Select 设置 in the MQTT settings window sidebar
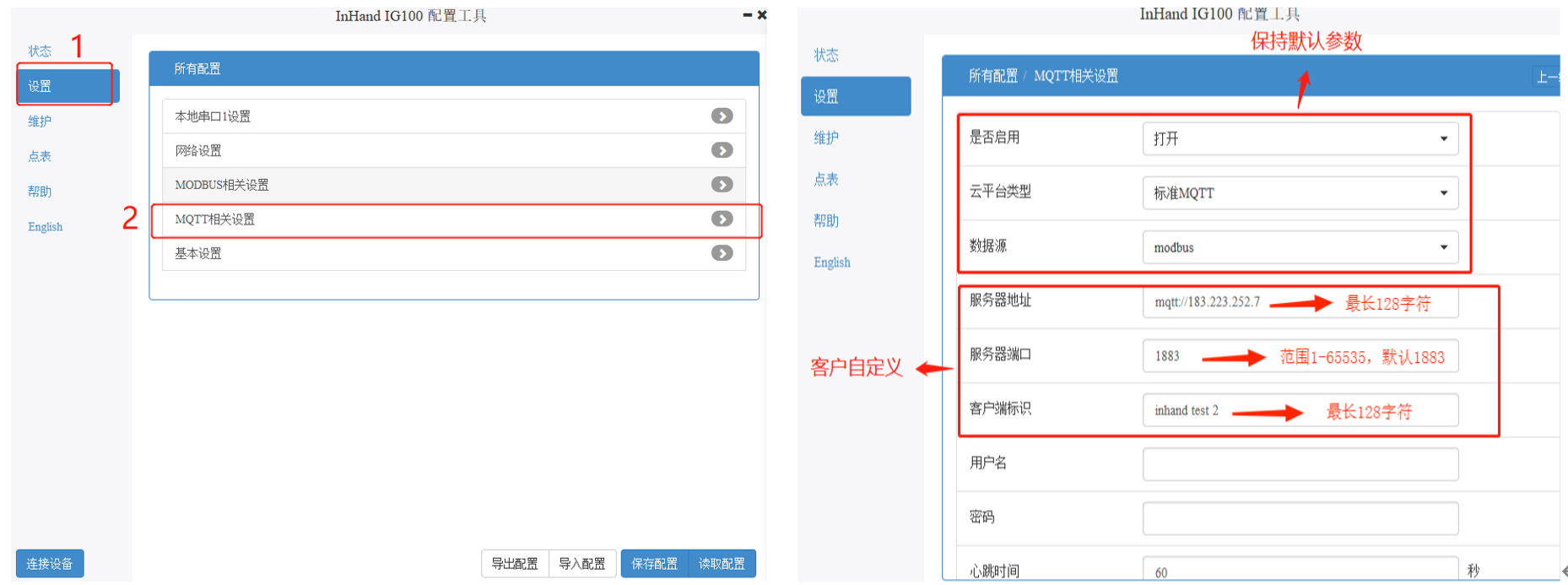 click(856, 96)
